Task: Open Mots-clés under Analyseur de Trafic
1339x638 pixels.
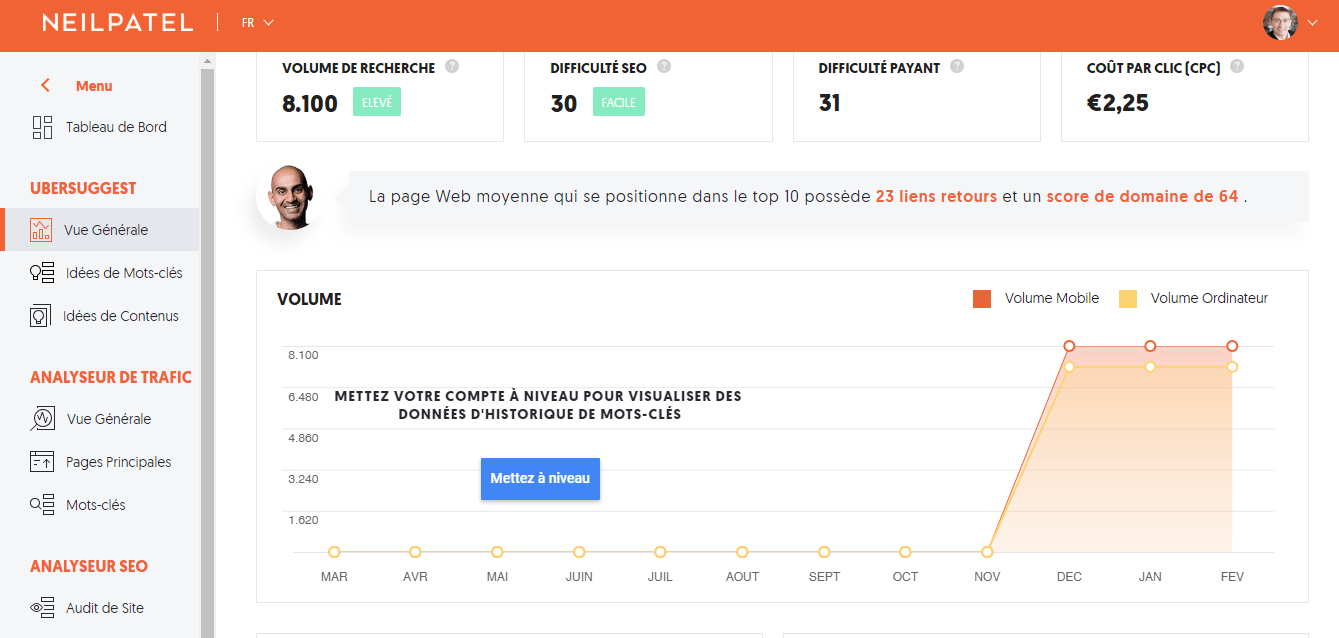Action: click(96, 505)
